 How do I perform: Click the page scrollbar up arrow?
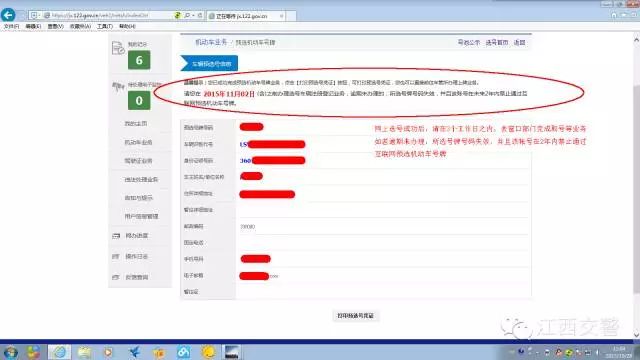[x=636, y=40]
